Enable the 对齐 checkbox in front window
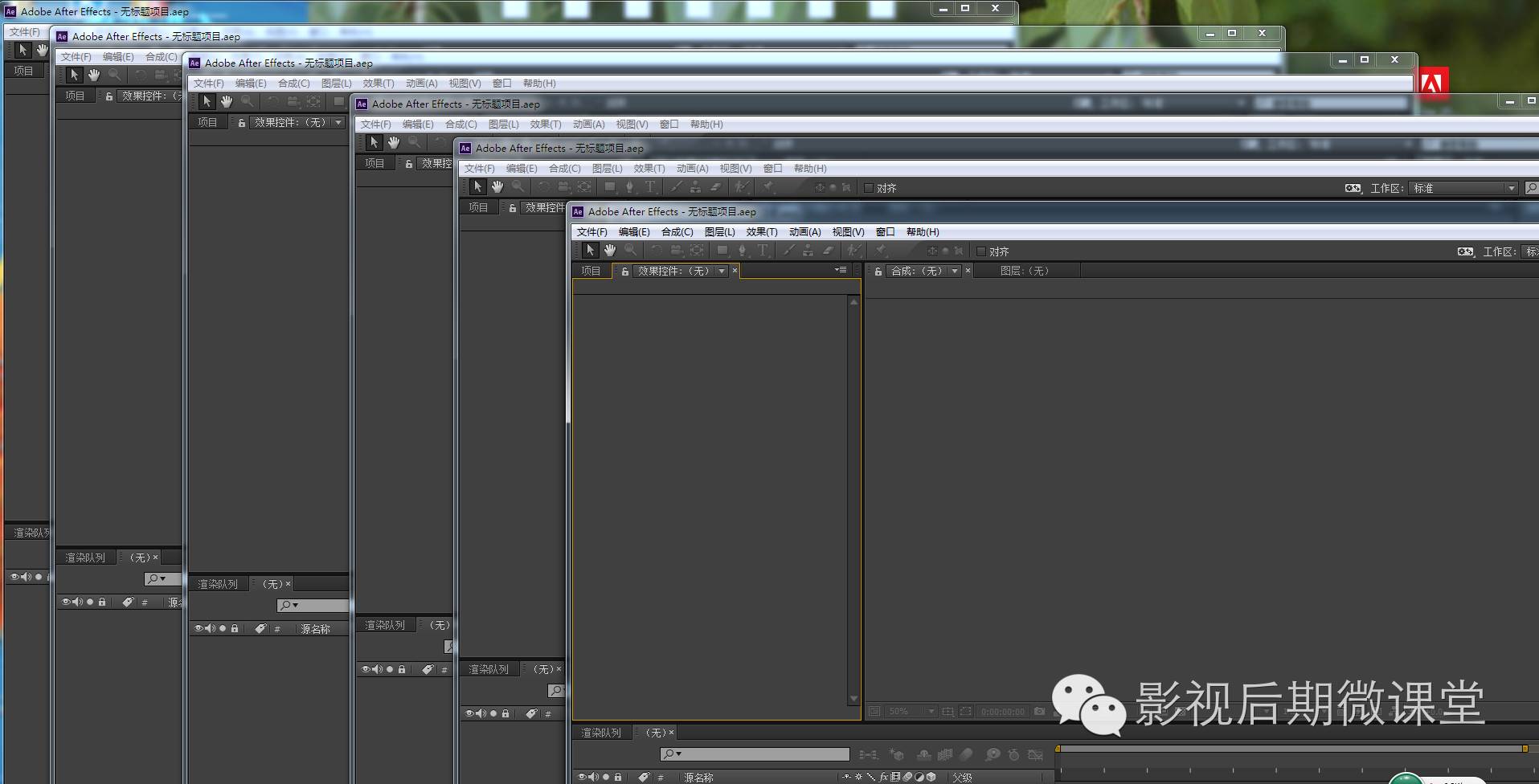Image resolution: width=1539 pixels, height=784 pixels. click(980, 251)
